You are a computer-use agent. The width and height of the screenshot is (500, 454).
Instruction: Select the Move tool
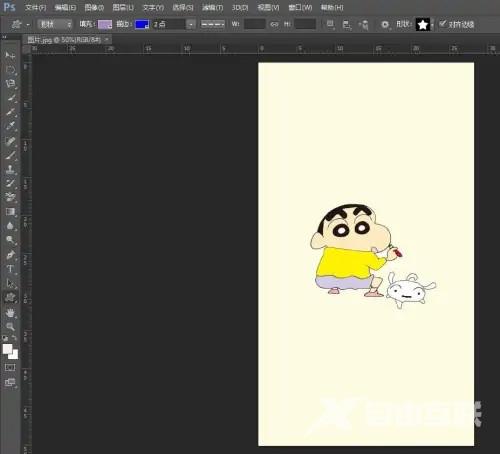pos(10,55)
